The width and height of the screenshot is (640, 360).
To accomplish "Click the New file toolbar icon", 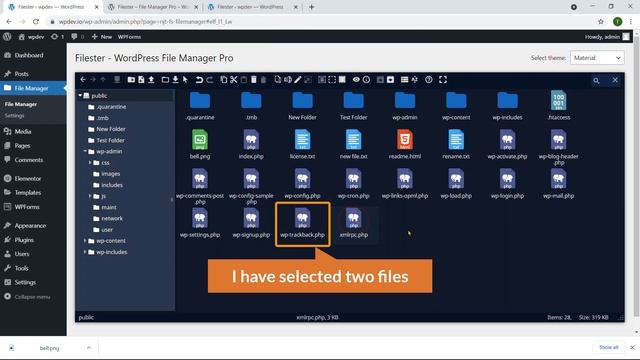I will click(x=141, y=80).
